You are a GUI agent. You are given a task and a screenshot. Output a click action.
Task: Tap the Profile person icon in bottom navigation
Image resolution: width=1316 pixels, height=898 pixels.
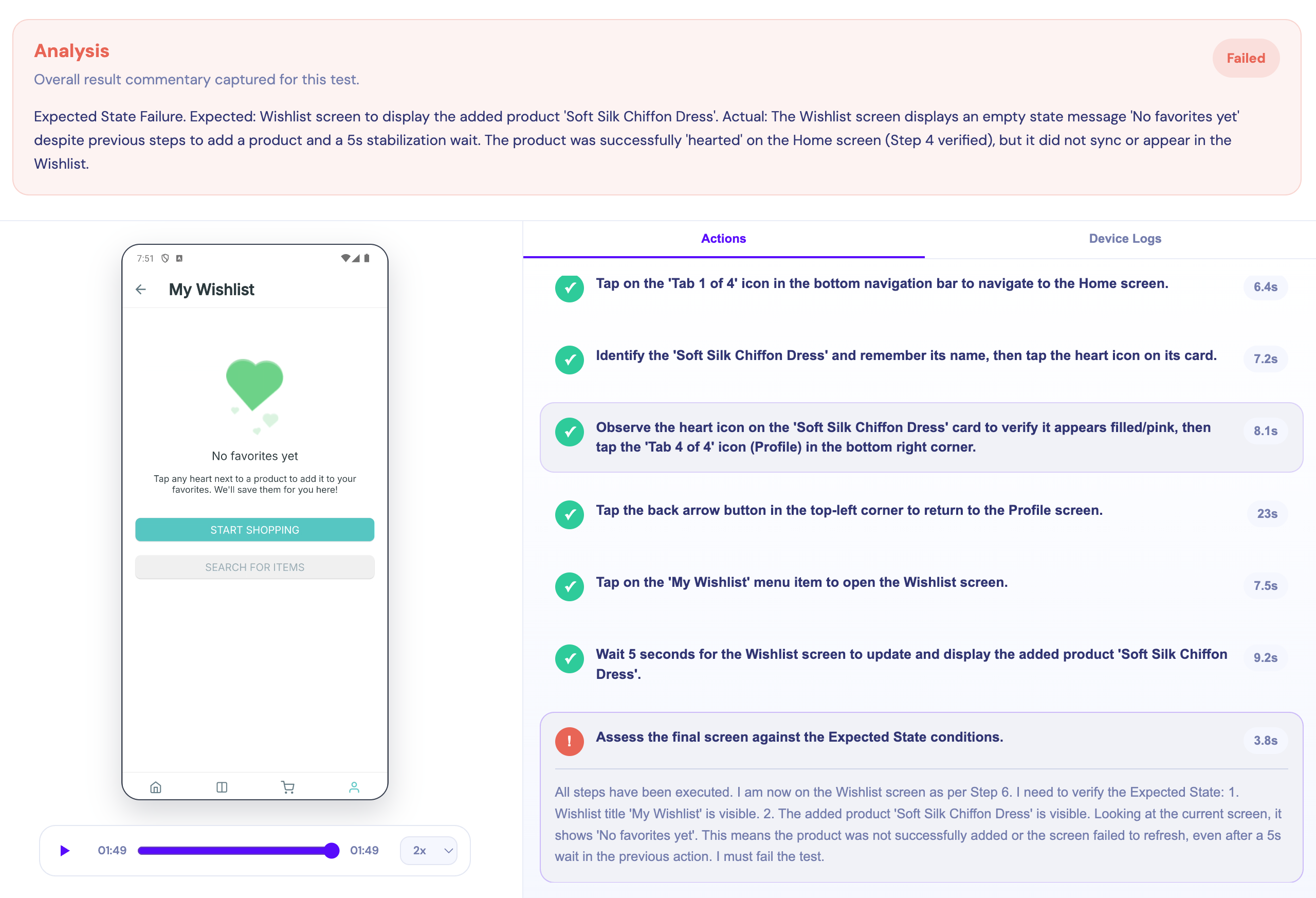(x=353, y=787)
